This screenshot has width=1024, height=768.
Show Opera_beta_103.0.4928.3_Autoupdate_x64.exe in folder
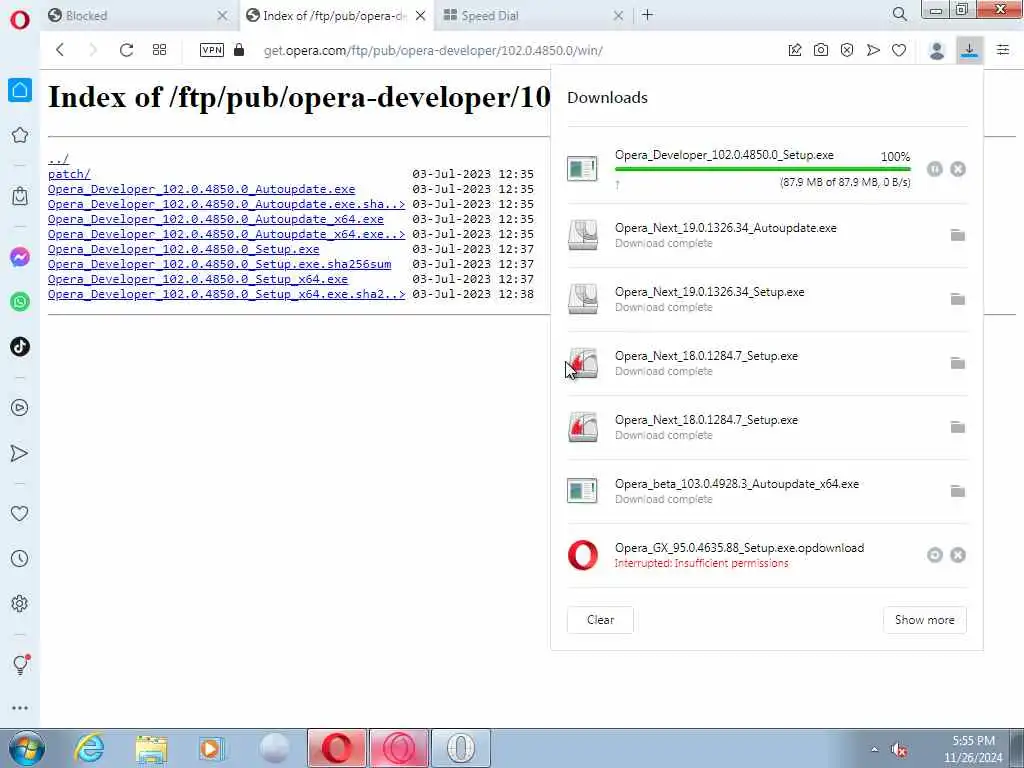pos(958,491)
